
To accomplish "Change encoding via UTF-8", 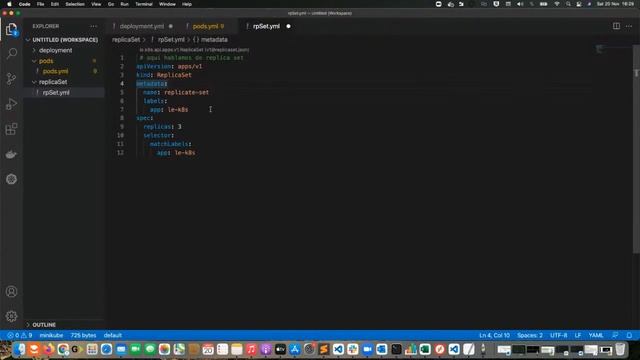I will pyautogui.click(x=559, y=335).
